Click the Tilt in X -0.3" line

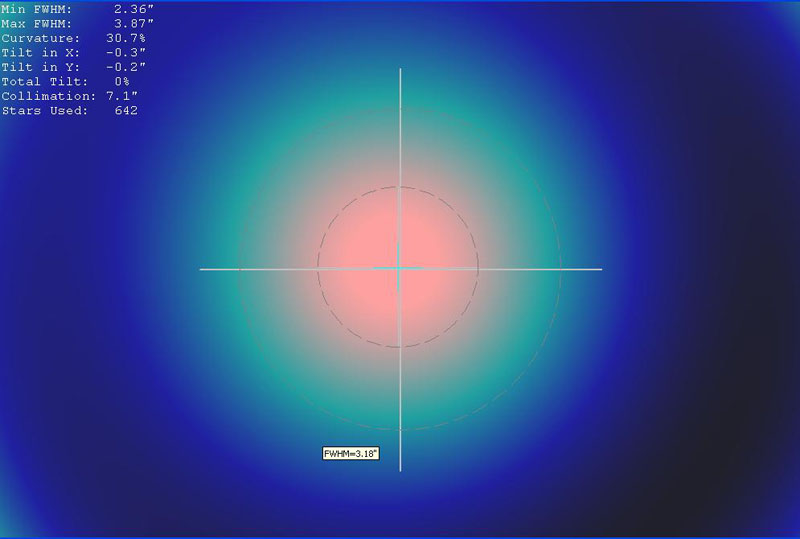(x=73, y=53)
